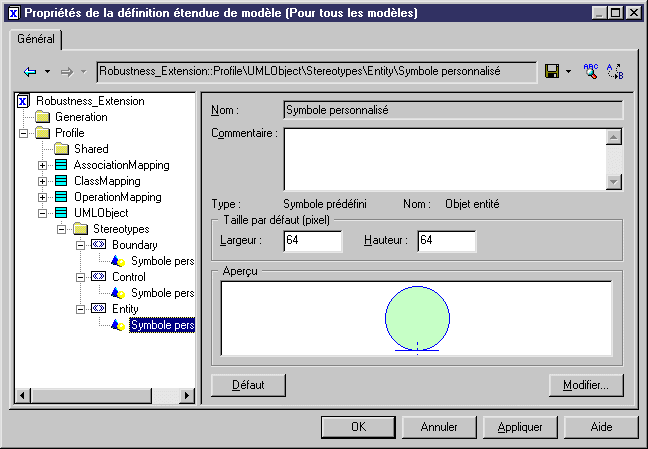
Task: Click the Appliquer button
Action: coord(520,427)
